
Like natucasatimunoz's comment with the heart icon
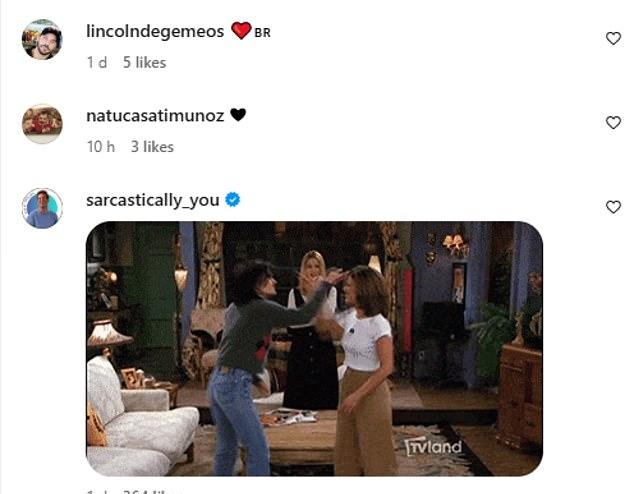[x=613, y=122]
